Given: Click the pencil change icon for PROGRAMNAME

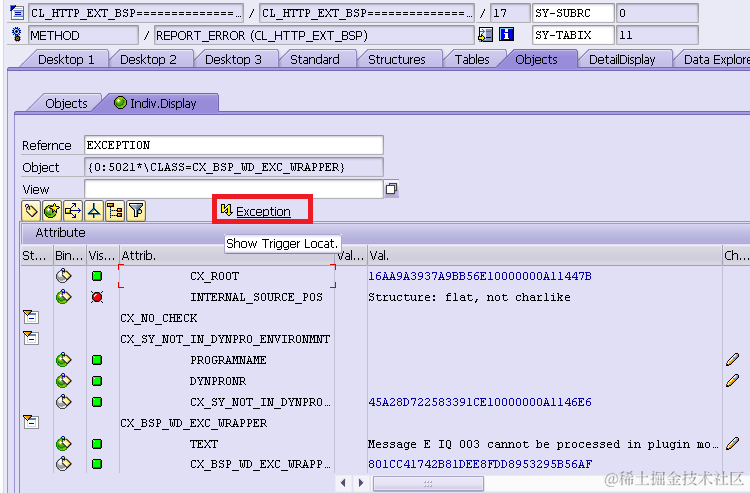Looking at the screenshot, I should [732, 360].
